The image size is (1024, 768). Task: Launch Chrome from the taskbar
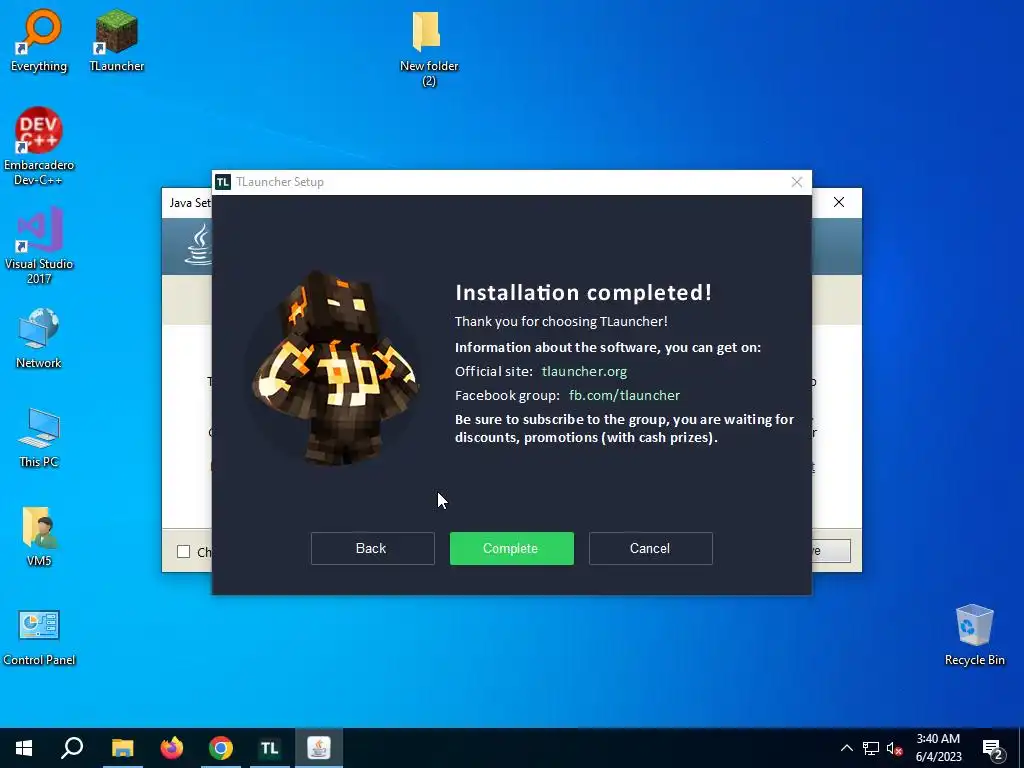221,748
